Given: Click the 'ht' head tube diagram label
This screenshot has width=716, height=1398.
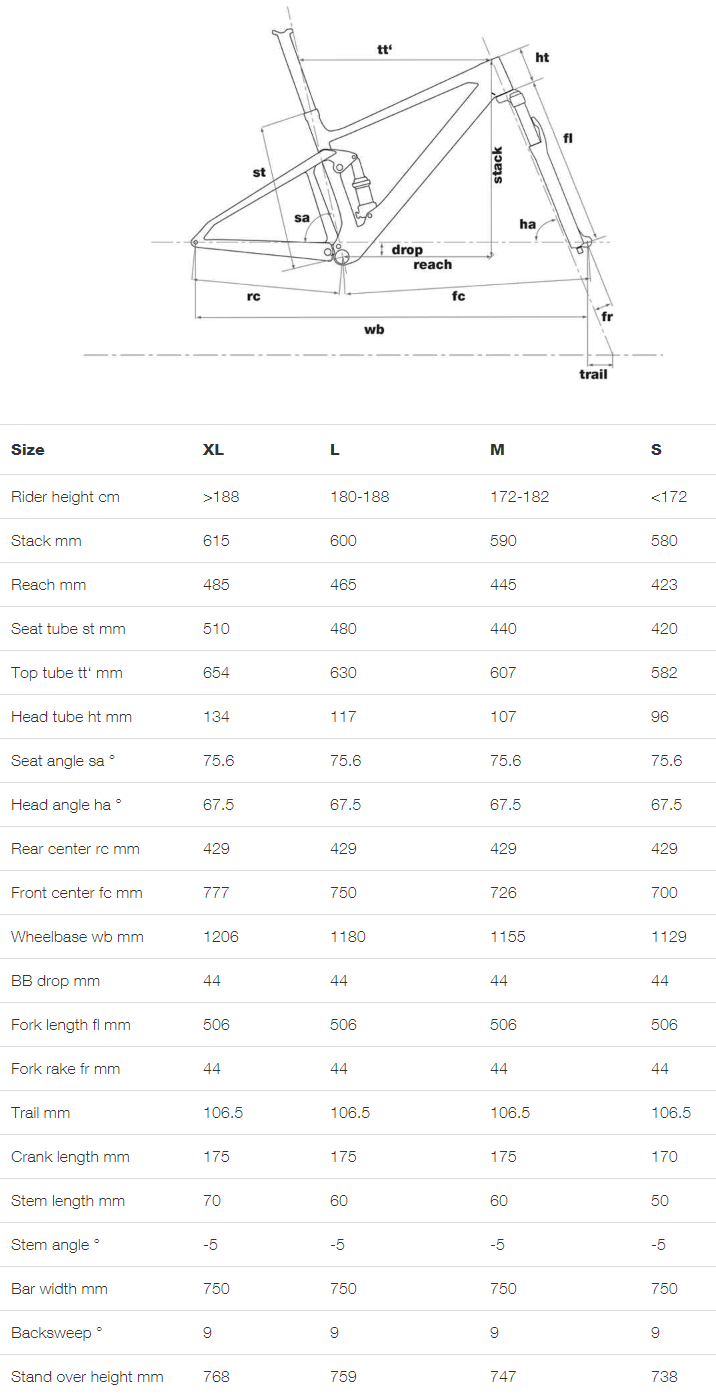Looking at the screenshot, I should (x=542, y=58).
